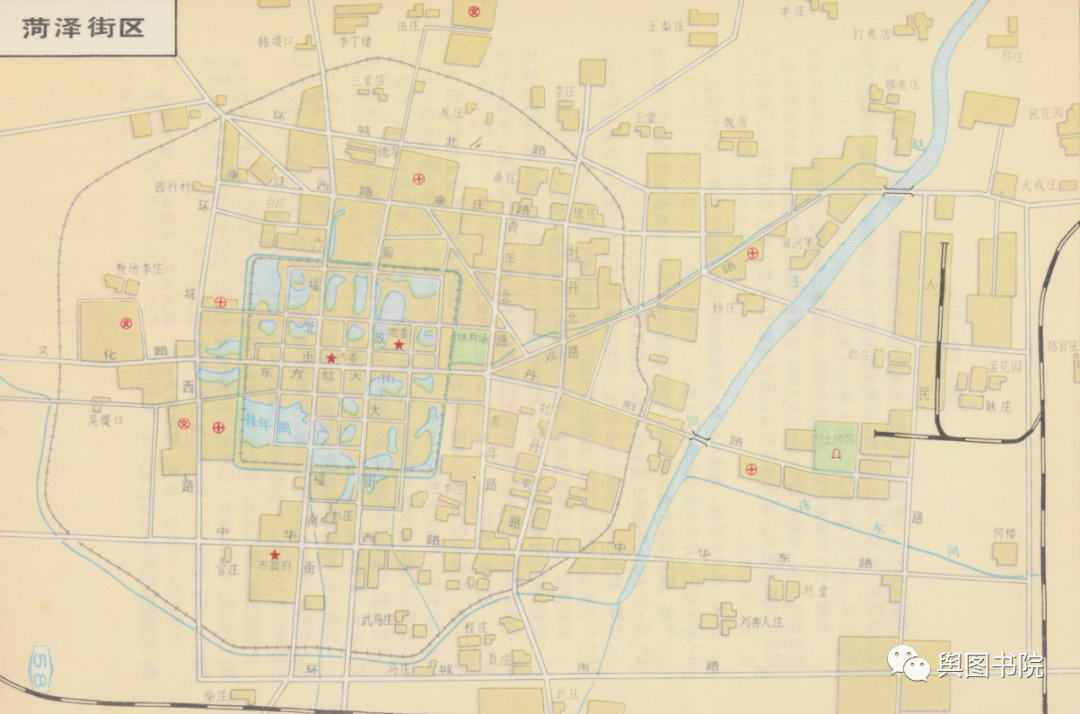The width and height of the screenshot is (1080, 714).
Task: Click the 518 route marker
Action: (39, 668)
